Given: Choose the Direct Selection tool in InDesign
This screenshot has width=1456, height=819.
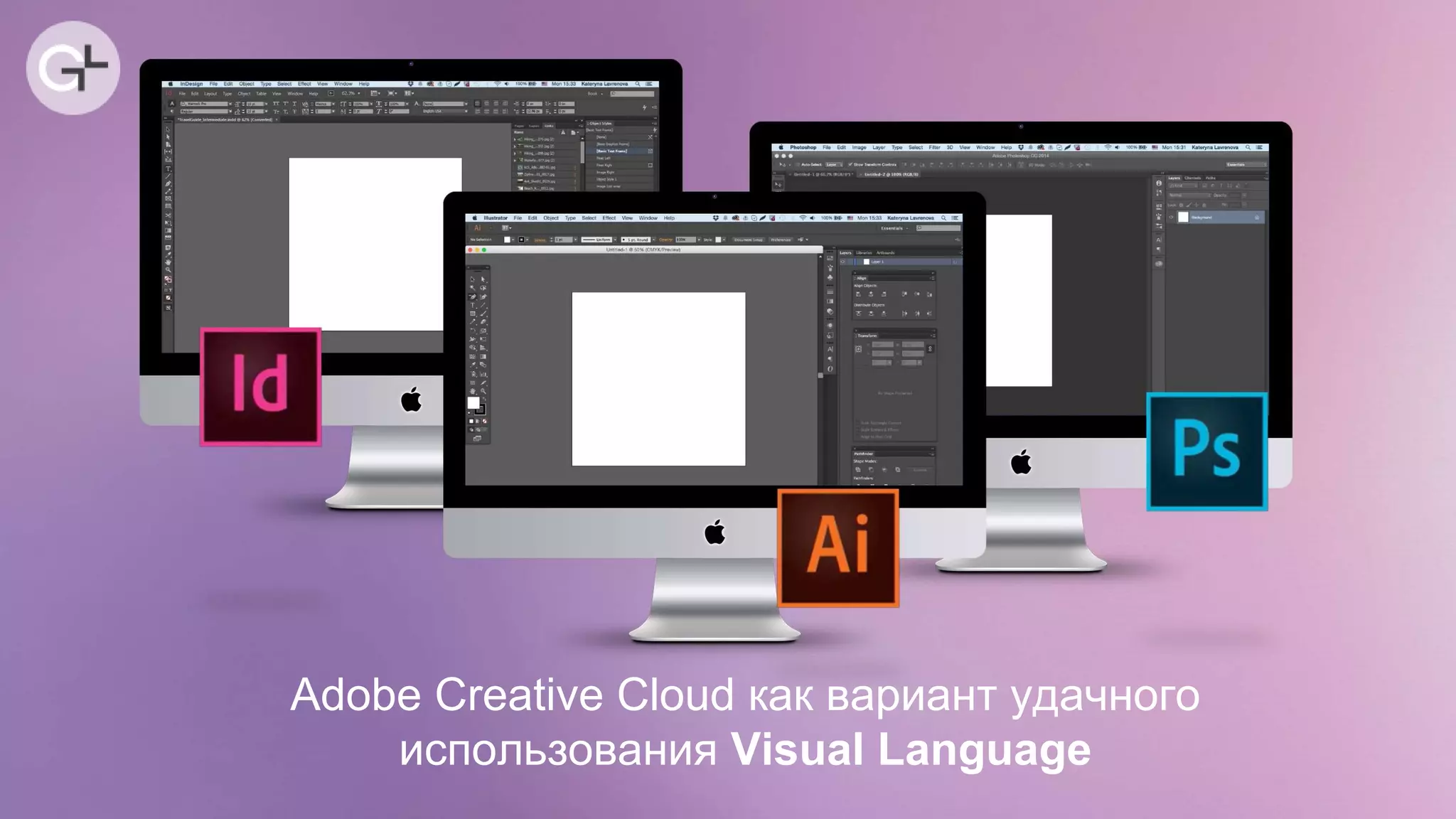Looking at the screenshot, I should (x=168, y=136).
